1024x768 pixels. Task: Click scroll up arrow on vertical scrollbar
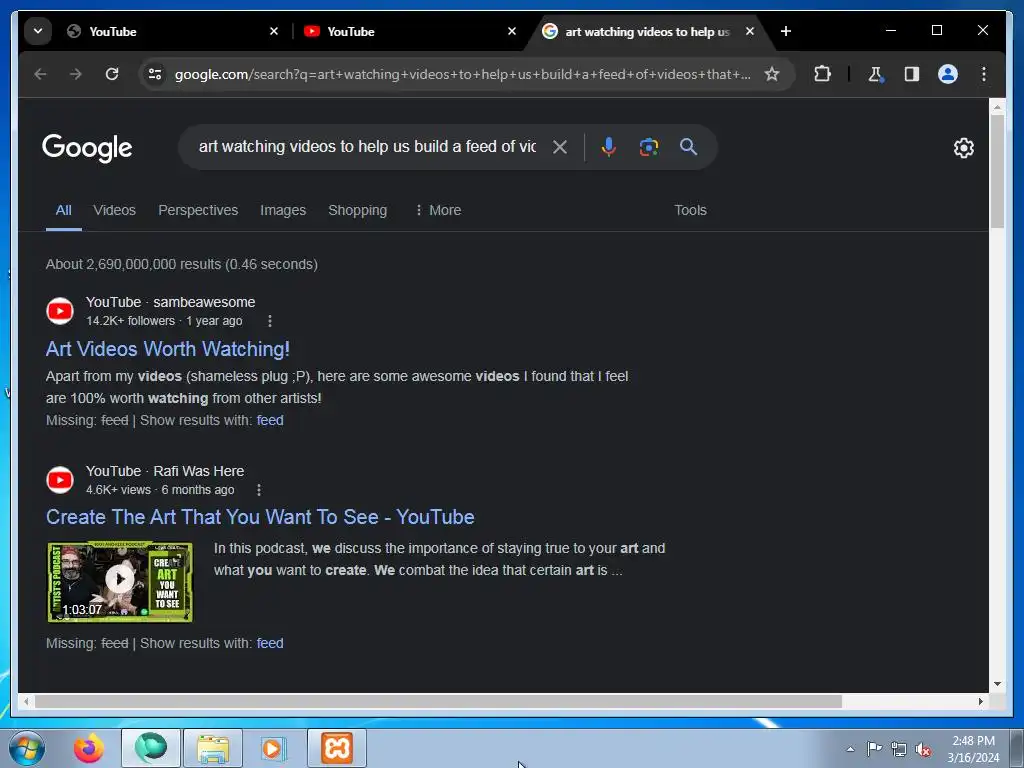(997, 106)
